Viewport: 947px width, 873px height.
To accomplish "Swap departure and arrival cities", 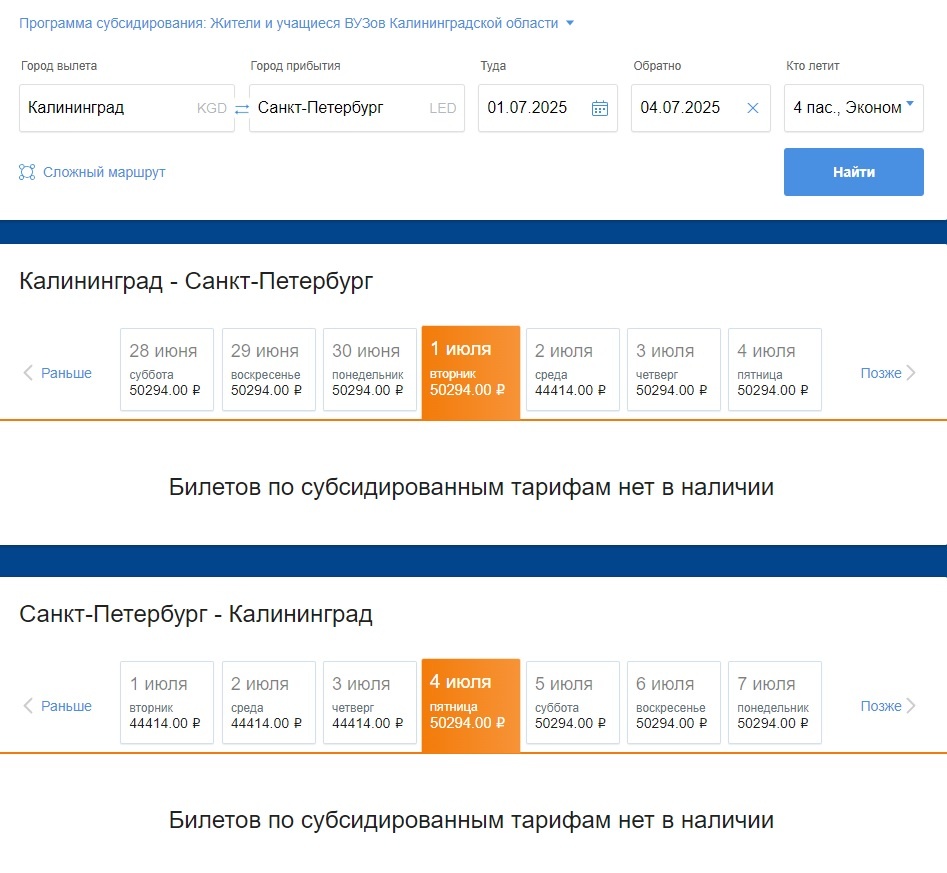I will pos(240,107).
